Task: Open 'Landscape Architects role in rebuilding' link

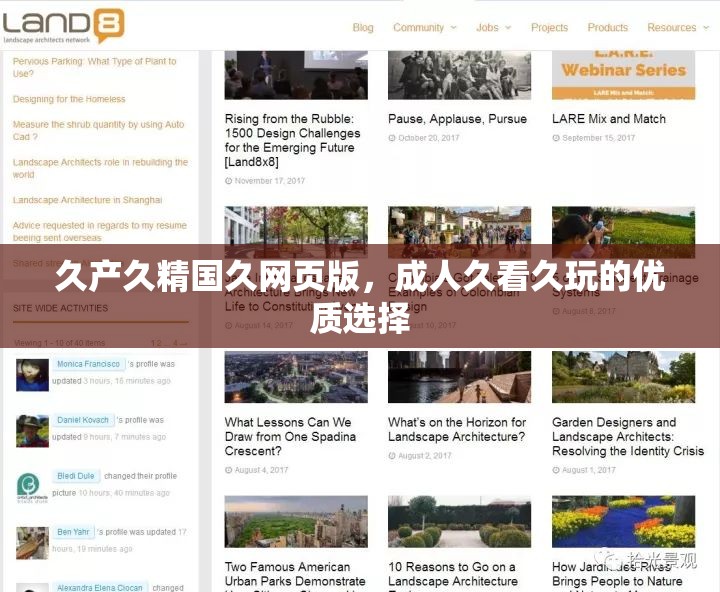Action: (x=100, y=168)
